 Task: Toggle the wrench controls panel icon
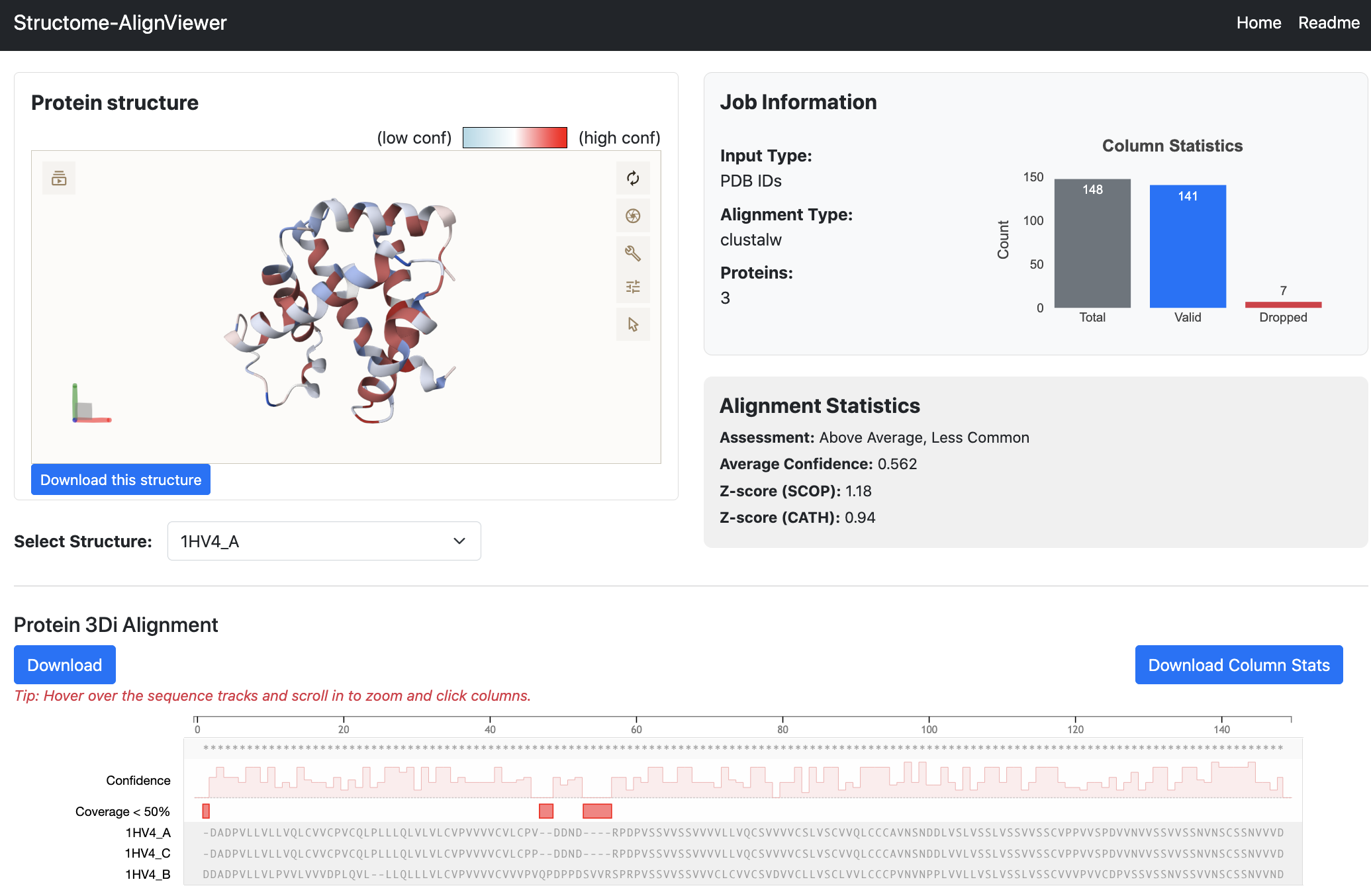tap(633, 253)
